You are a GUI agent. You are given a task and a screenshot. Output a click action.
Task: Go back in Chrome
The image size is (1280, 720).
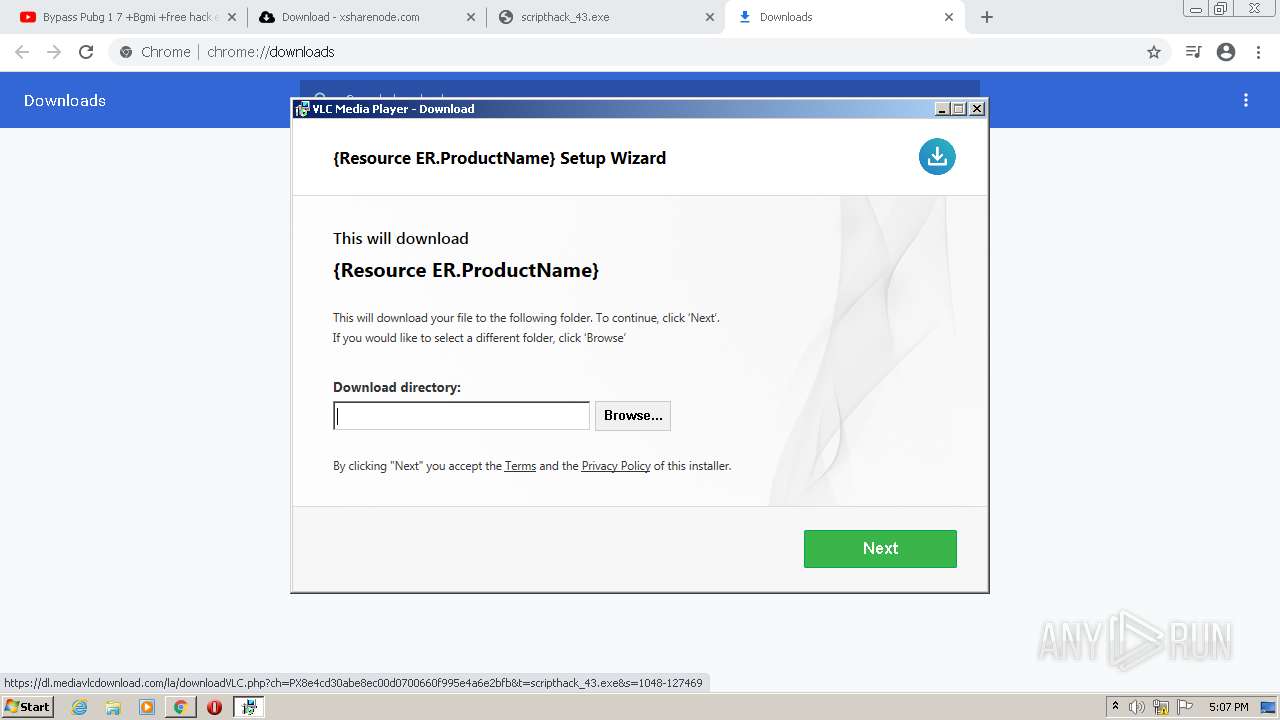tap(22, 52)
